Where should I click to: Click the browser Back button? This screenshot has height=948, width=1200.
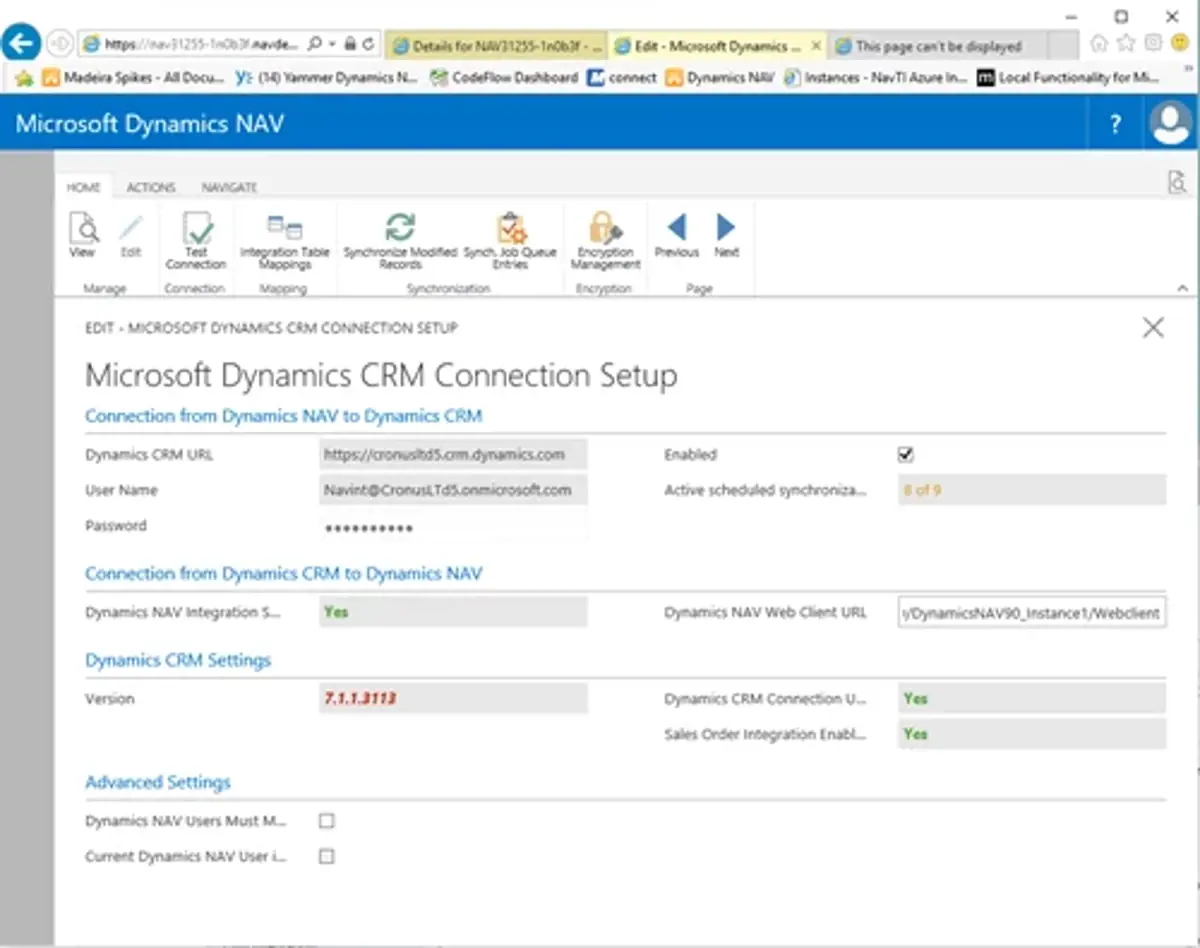[22, 41]
